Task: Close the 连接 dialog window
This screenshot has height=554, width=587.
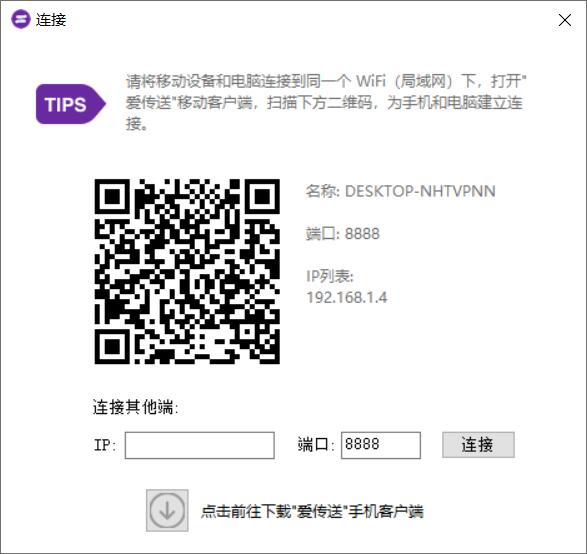Action: (565, 20)
